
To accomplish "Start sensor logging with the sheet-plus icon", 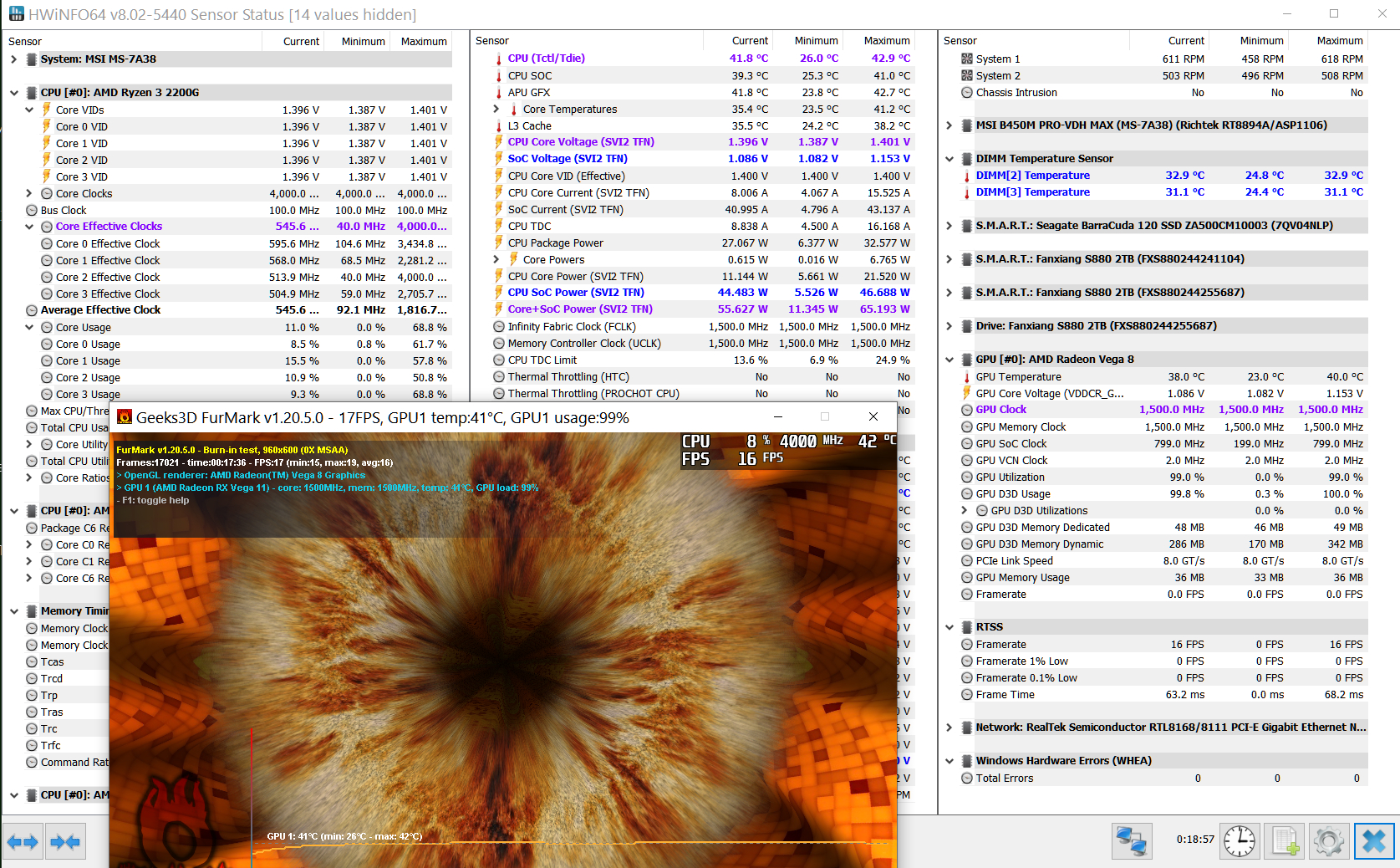I will [x=1285, y=841].
